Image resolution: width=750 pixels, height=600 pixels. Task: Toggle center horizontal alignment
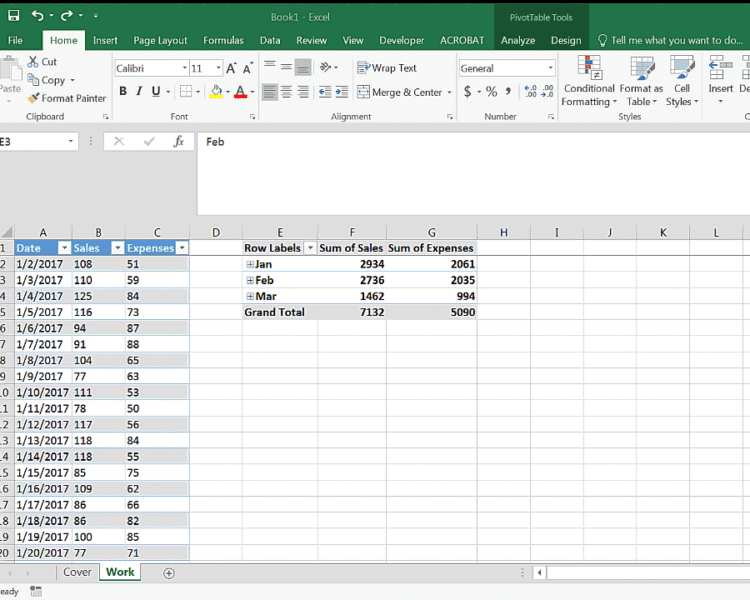[x=287, y=92]
